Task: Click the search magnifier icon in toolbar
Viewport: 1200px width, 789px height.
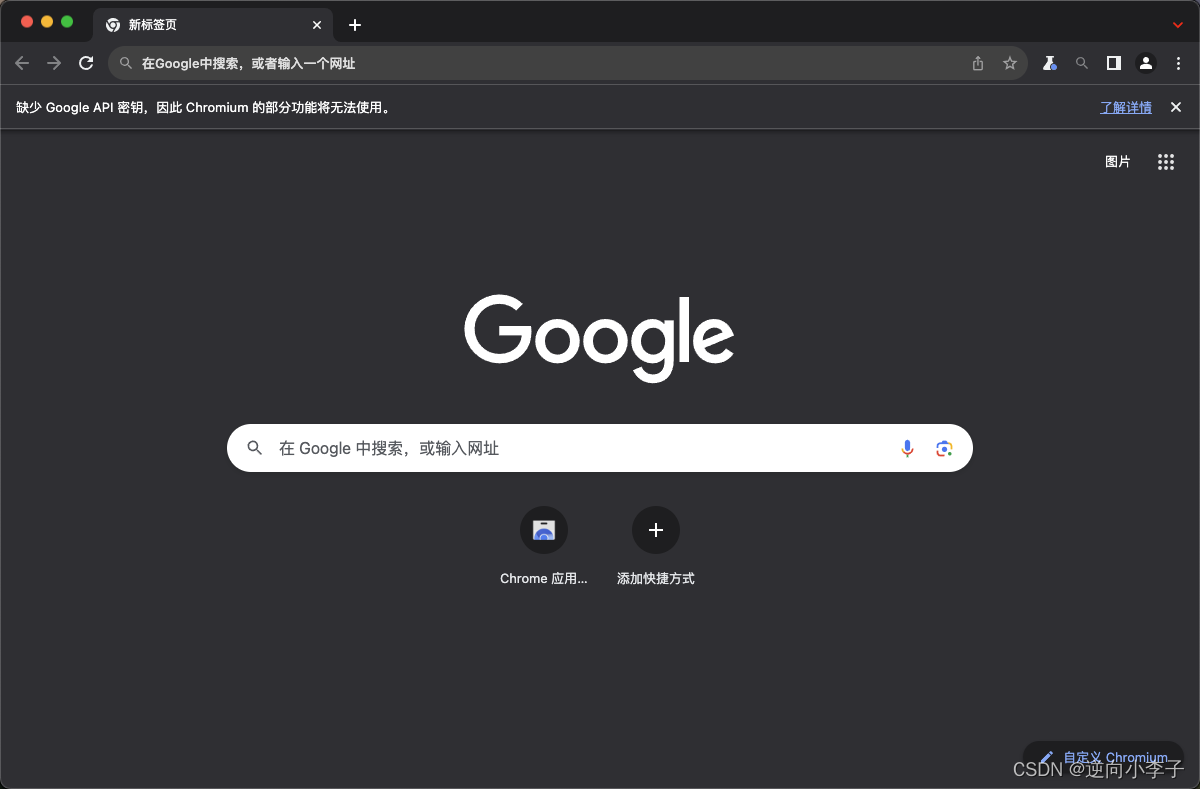Action: point(1081,62)
